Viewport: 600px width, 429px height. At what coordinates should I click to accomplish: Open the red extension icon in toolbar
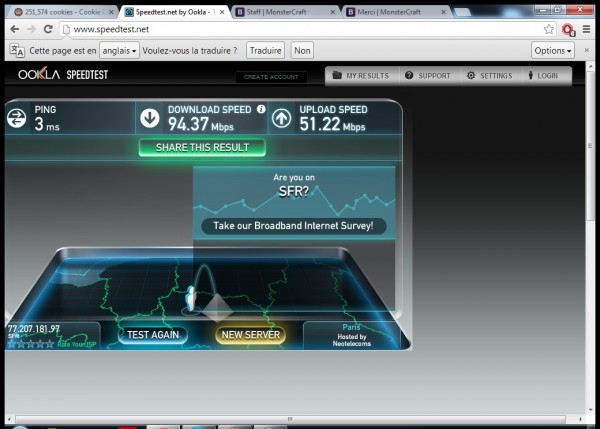(568, 29)
